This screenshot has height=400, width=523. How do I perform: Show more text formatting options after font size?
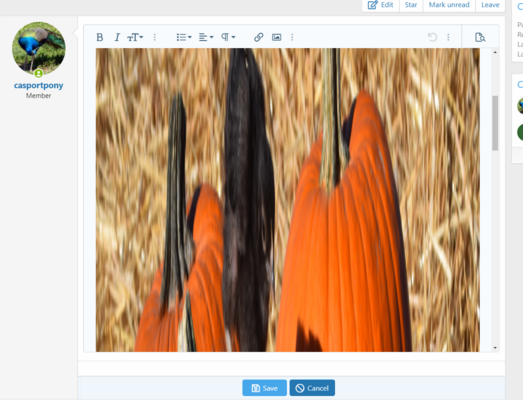point(154,37)
